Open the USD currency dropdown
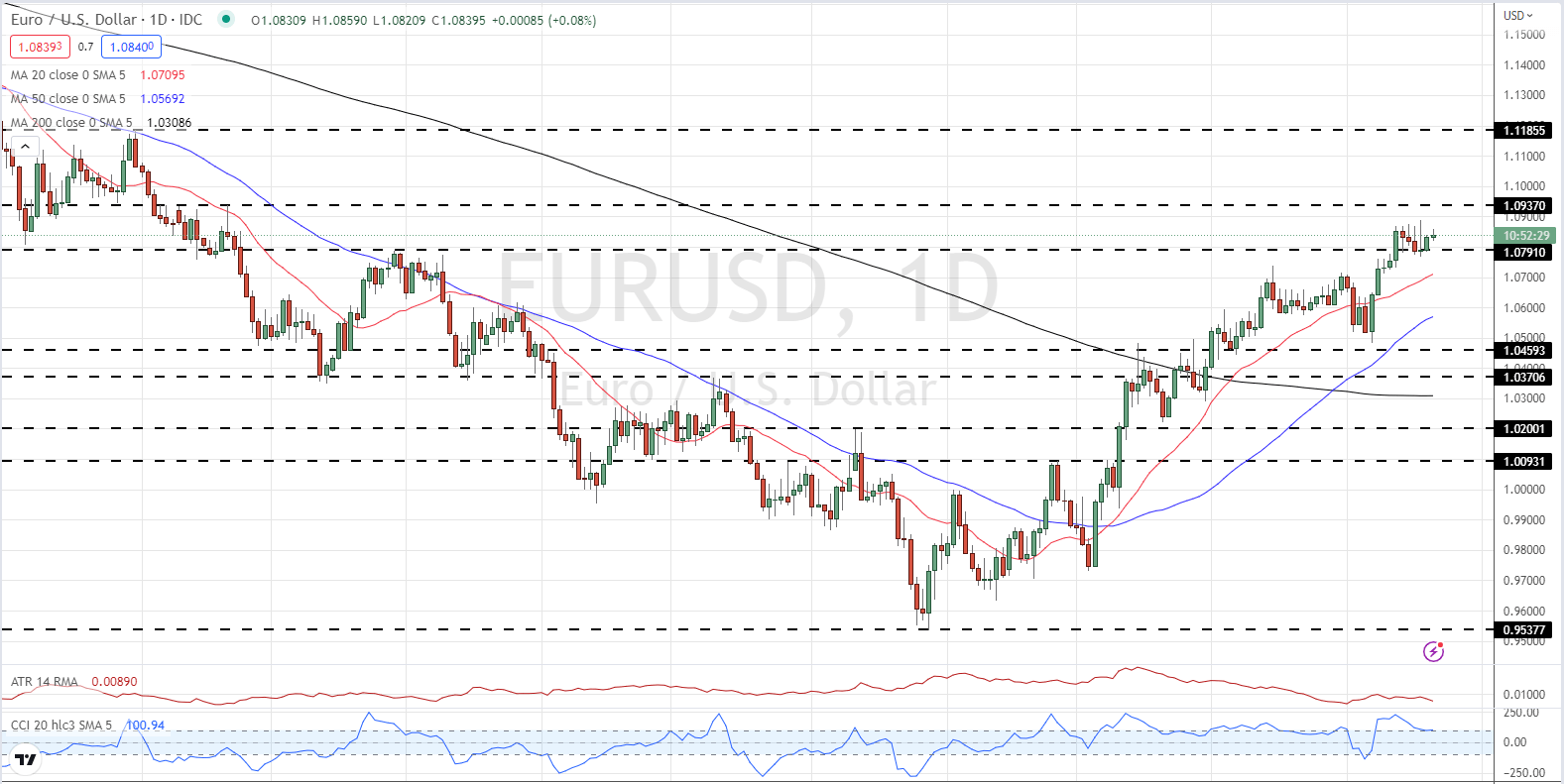 click(x=1518, y=15)
